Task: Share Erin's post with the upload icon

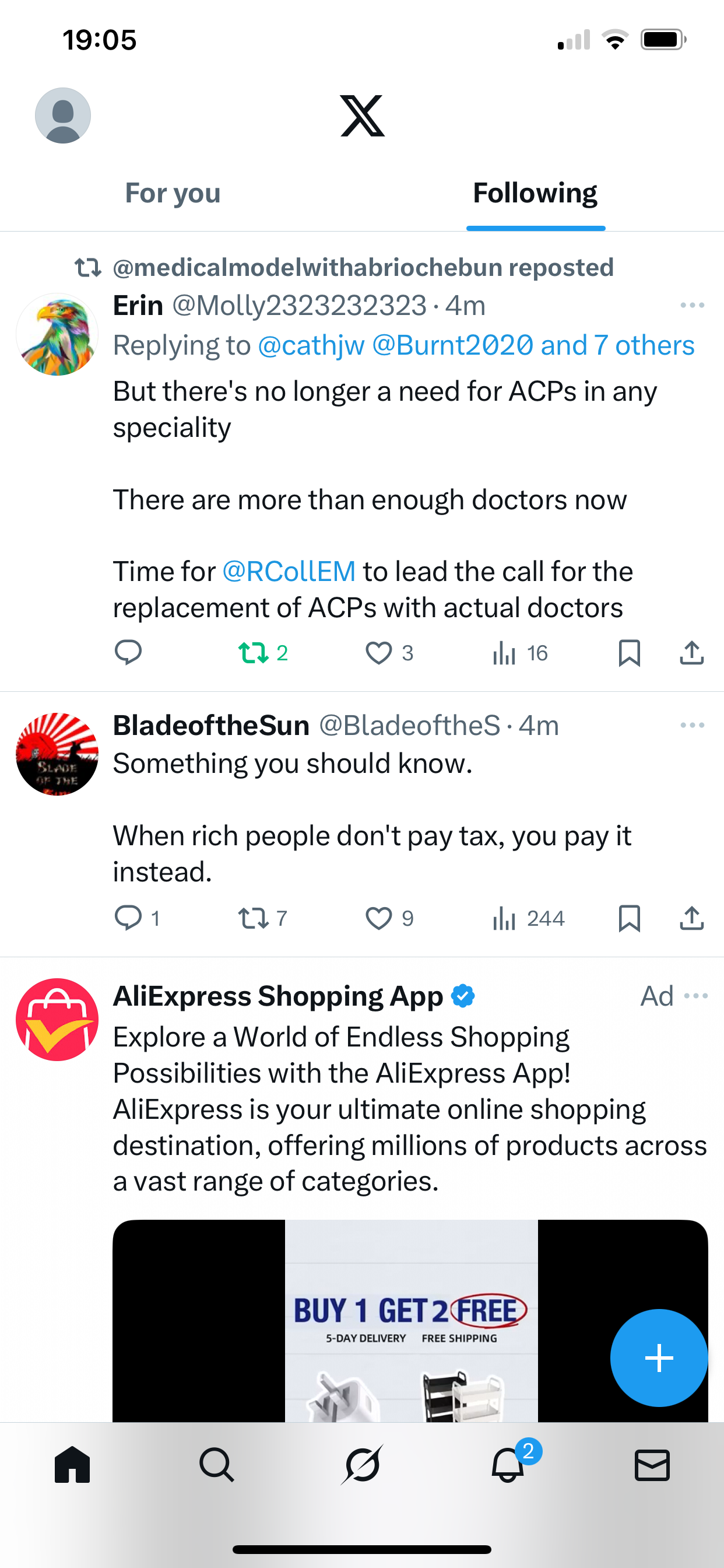Action: tap(692, 653)
